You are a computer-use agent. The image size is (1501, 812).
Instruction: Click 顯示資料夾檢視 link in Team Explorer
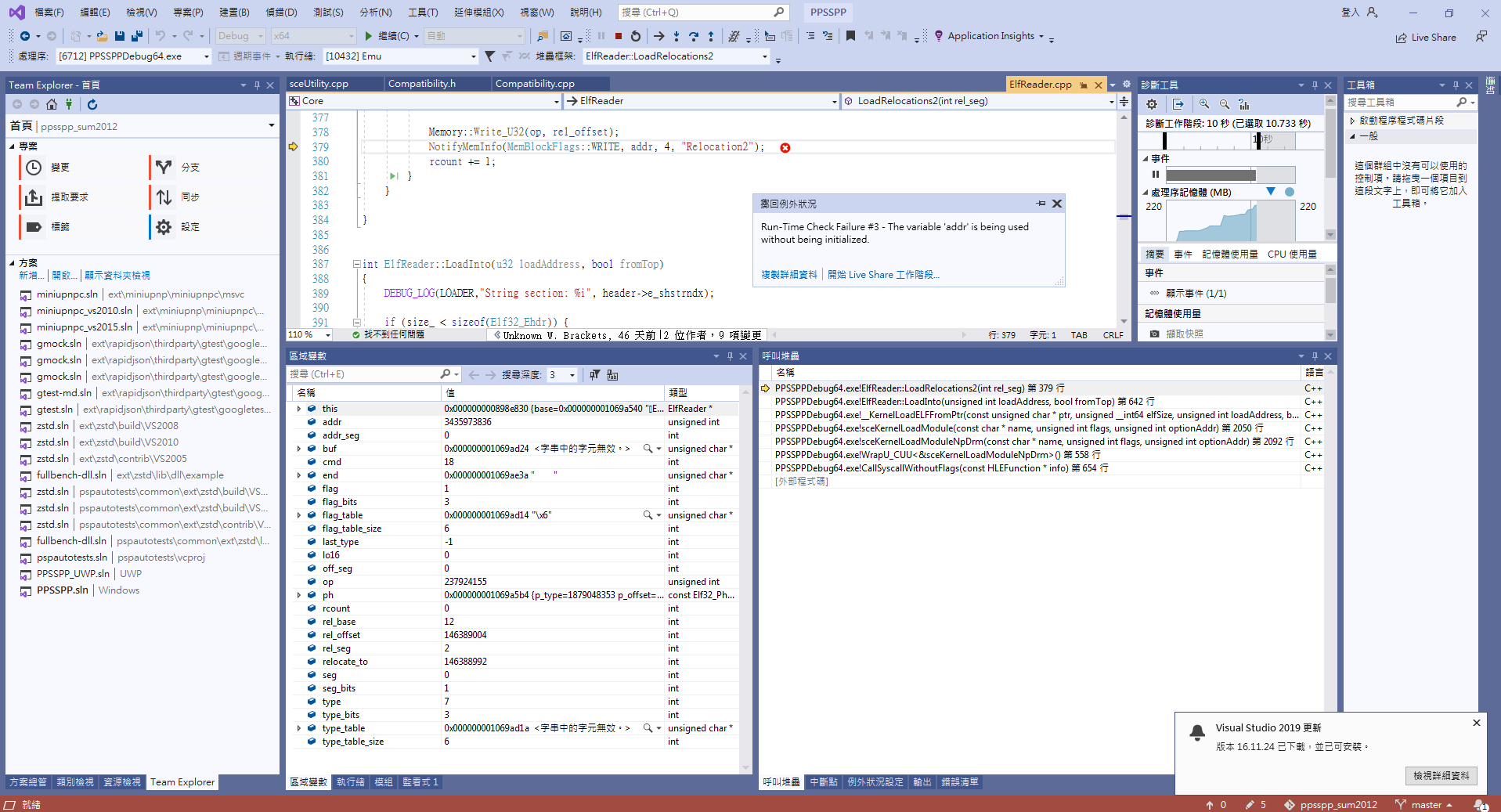(117, 276)
